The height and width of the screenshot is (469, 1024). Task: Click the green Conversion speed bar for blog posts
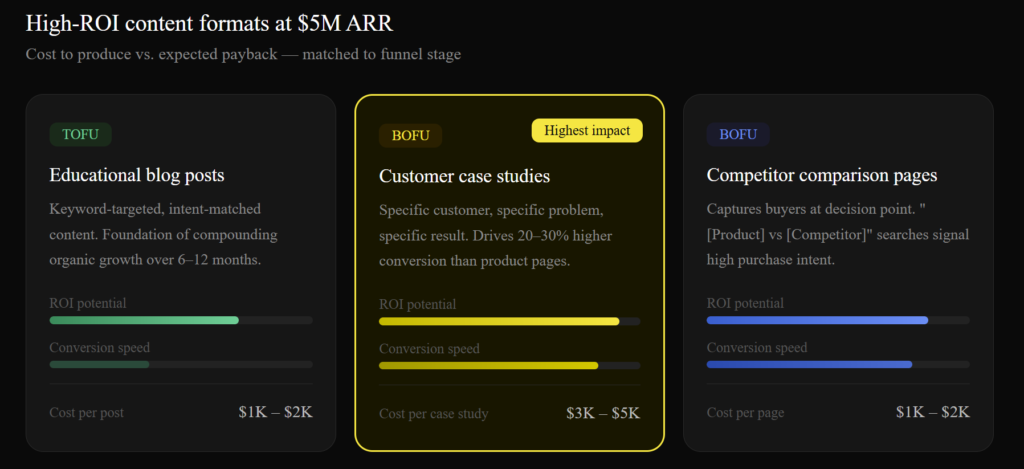[181, 364]
